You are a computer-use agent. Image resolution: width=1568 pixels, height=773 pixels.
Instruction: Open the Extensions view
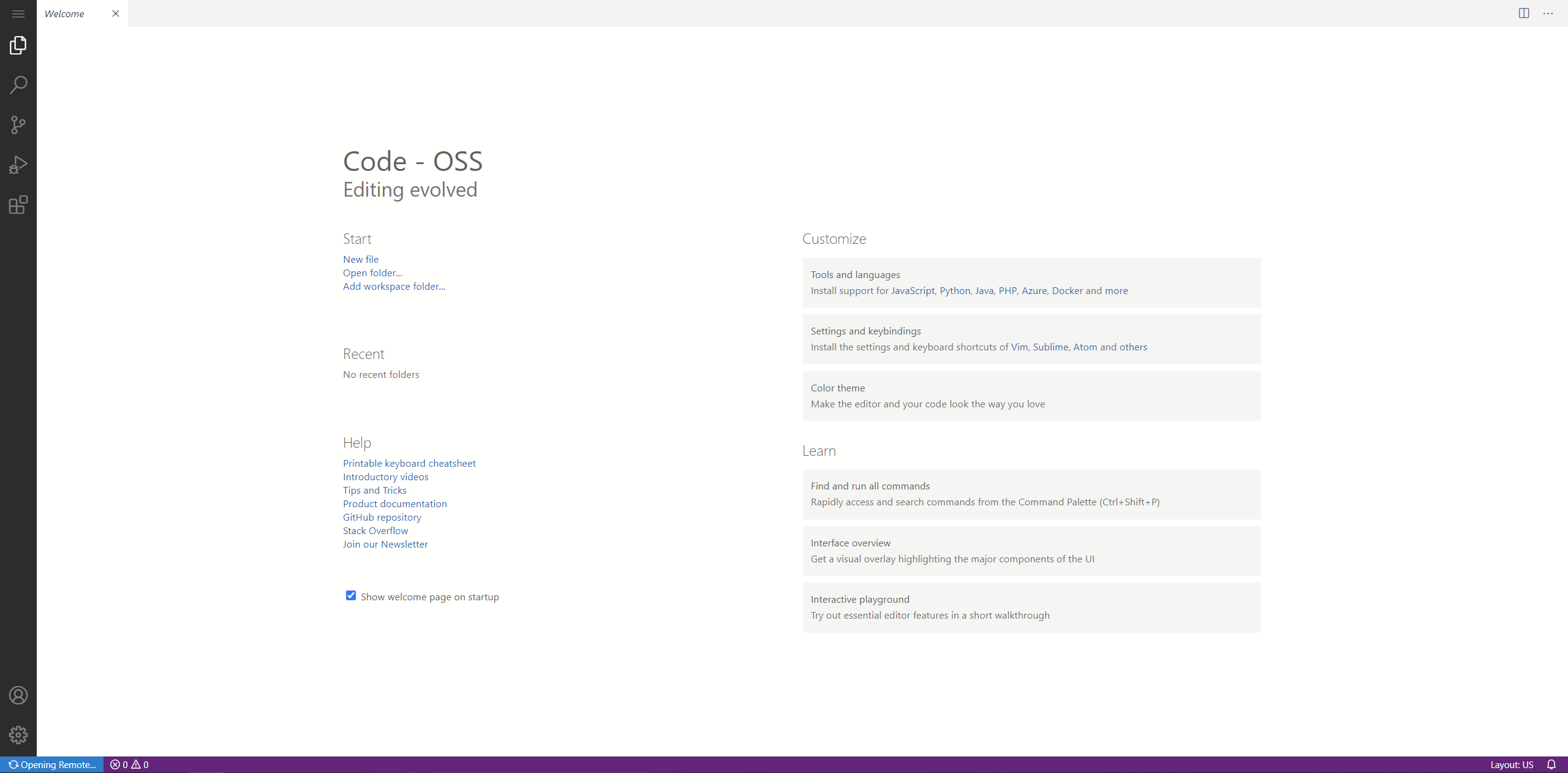click(x=18, y=205)
